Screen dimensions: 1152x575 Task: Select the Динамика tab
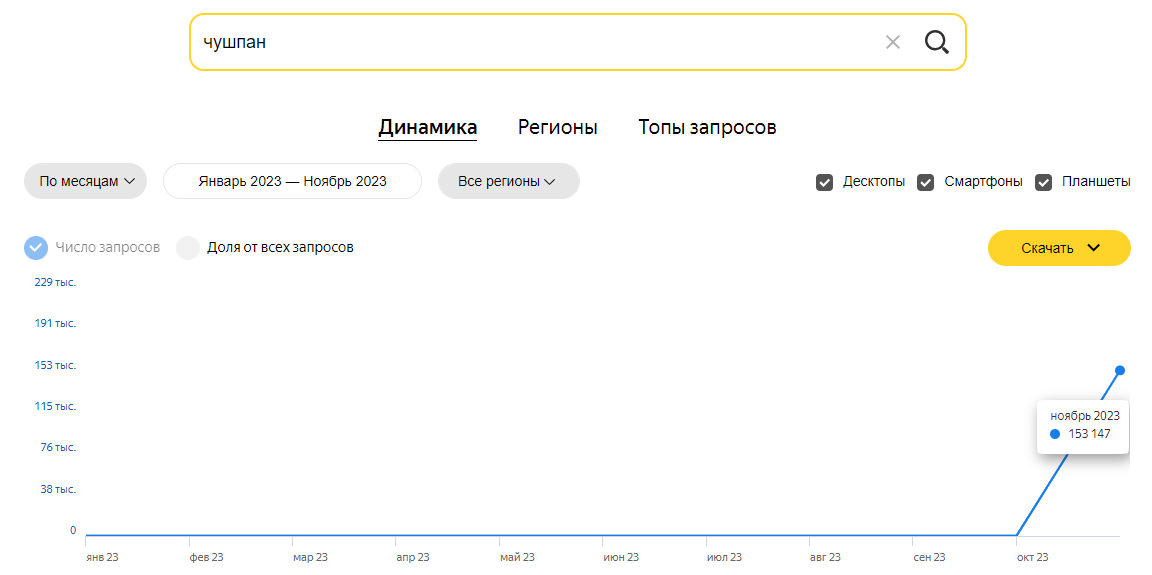click(x=428, y=128)
